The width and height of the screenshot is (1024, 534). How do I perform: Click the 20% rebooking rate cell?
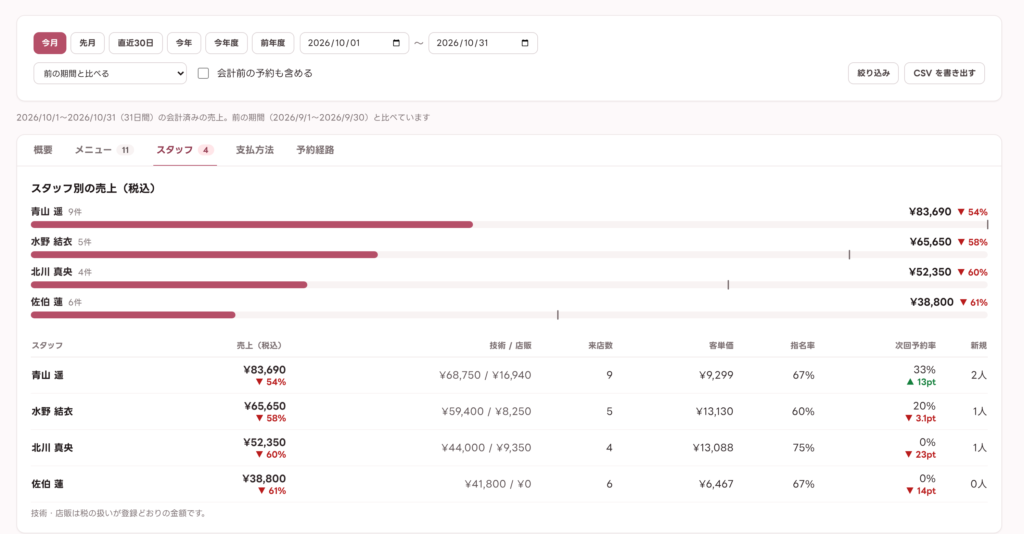point(921,412)
